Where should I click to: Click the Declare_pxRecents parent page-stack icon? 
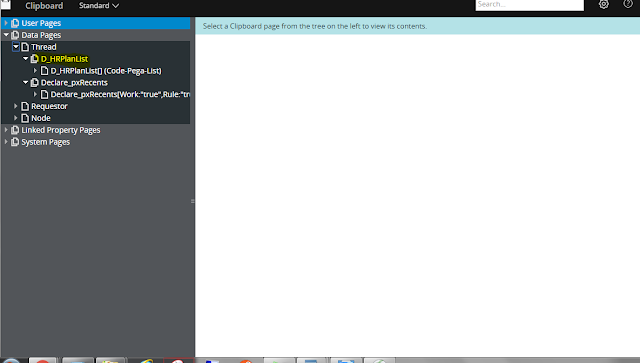[x=35, y=82]
